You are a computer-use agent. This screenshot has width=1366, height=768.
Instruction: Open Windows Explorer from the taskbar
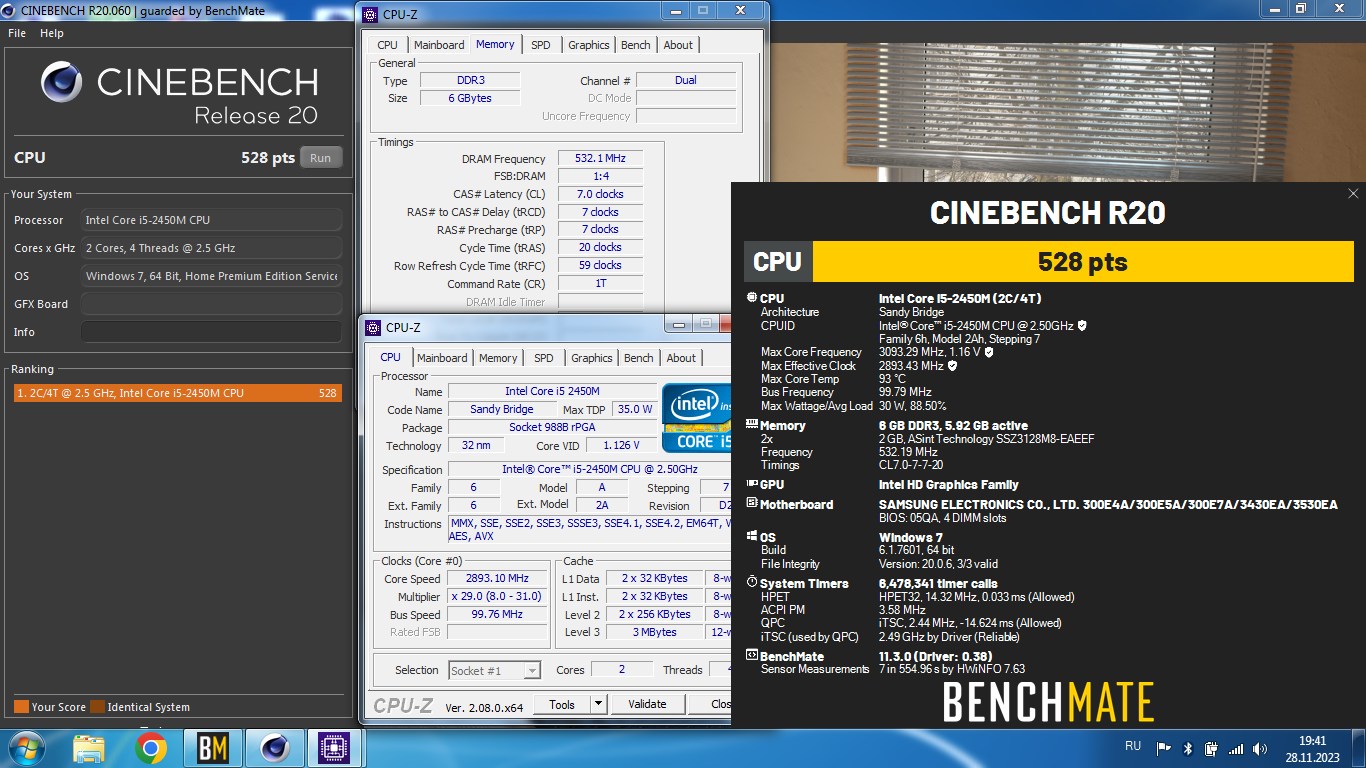(x=89, y=748)
